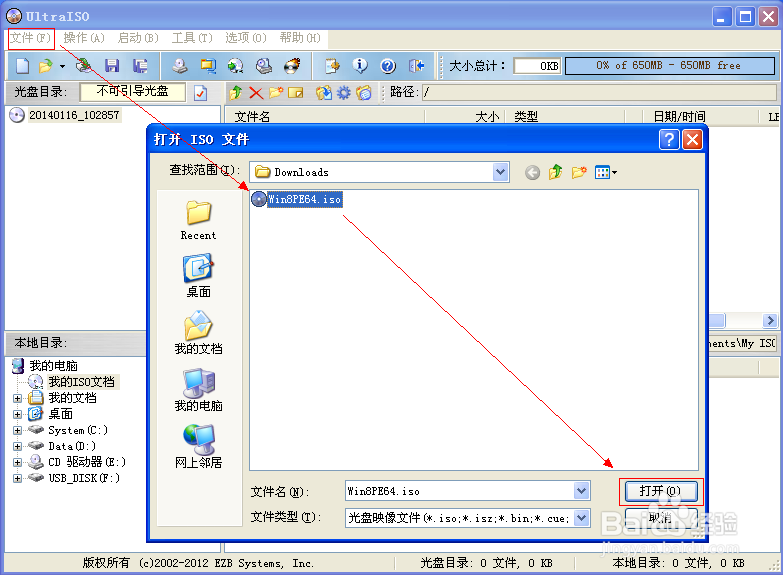Image resolution: width=783 pixels, height=575 pixels.
Task: Expand the 桌面 tree node
Action: pyautogui.click(x=17, y=415)
